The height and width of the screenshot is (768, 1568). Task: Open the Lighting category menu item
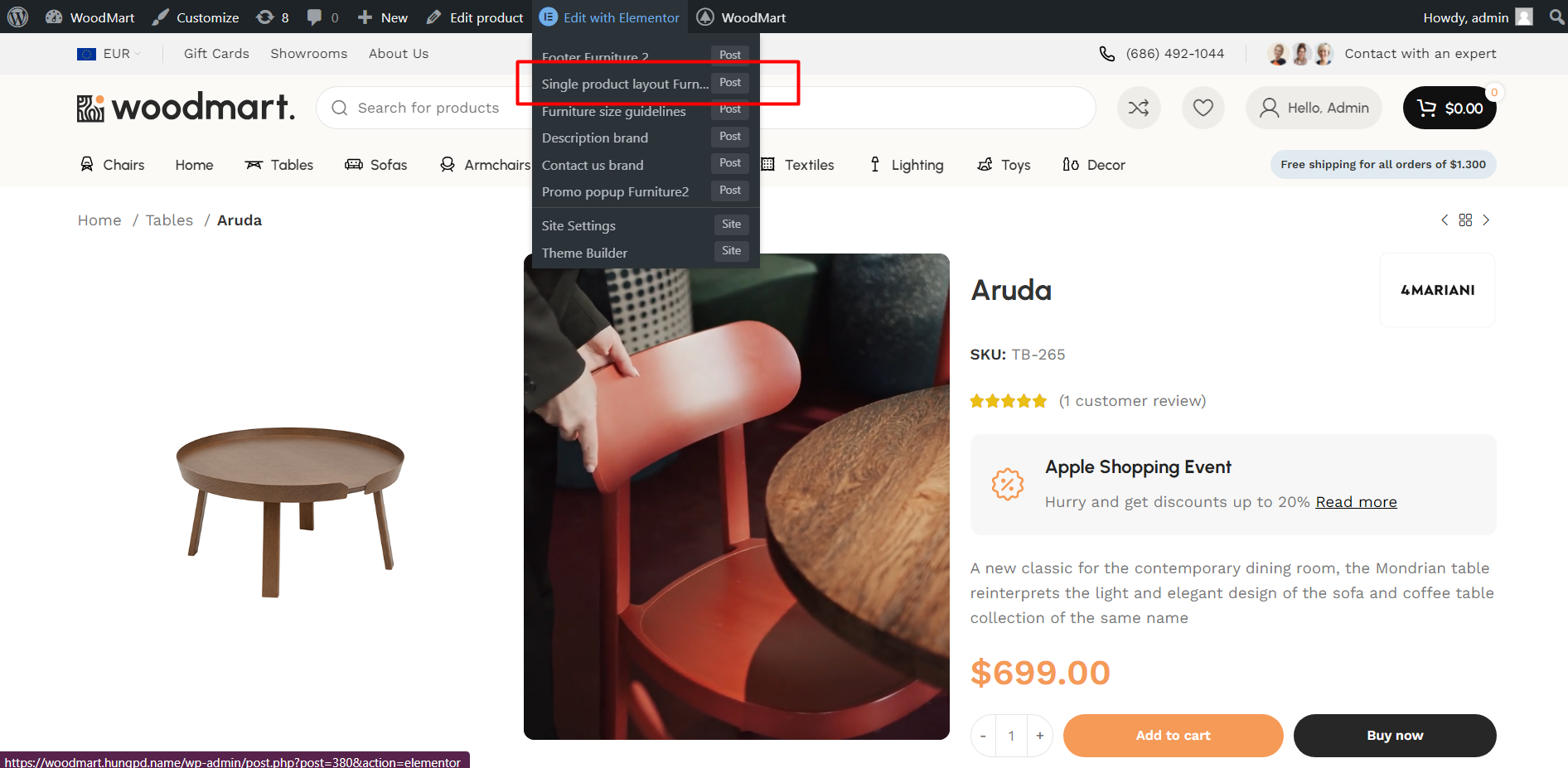tap(906, 165)
